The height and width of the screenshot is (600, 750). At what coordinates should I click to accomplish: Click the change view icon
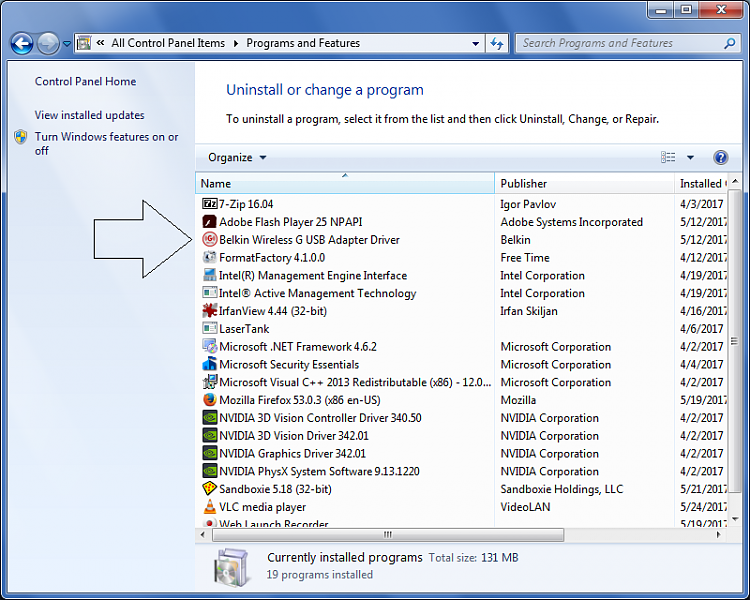[668, 157]
